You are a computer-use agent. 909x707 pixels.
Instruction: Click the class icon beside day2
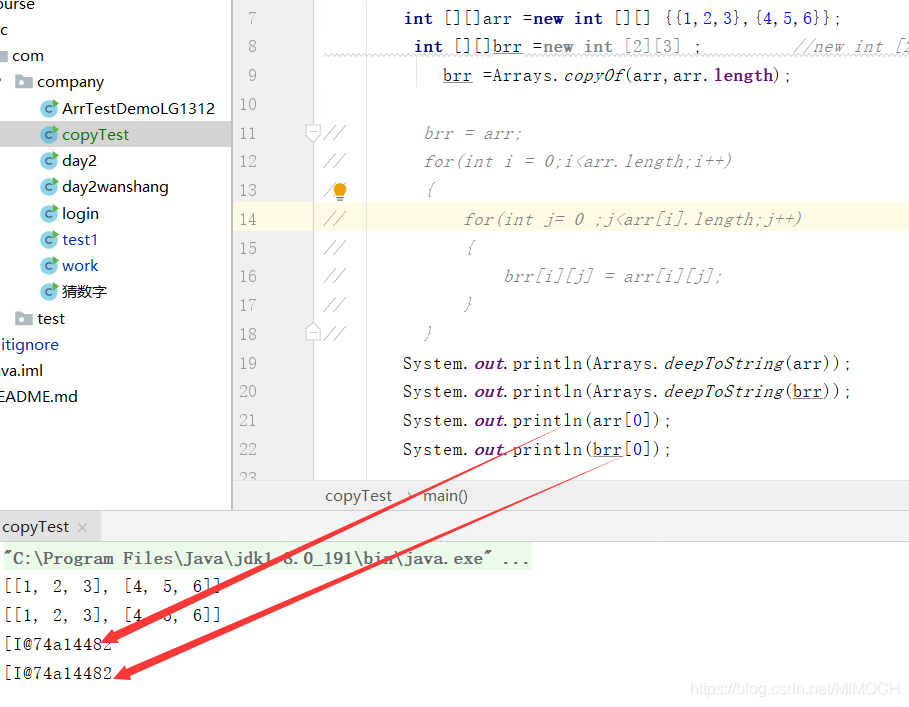point(49,161)
